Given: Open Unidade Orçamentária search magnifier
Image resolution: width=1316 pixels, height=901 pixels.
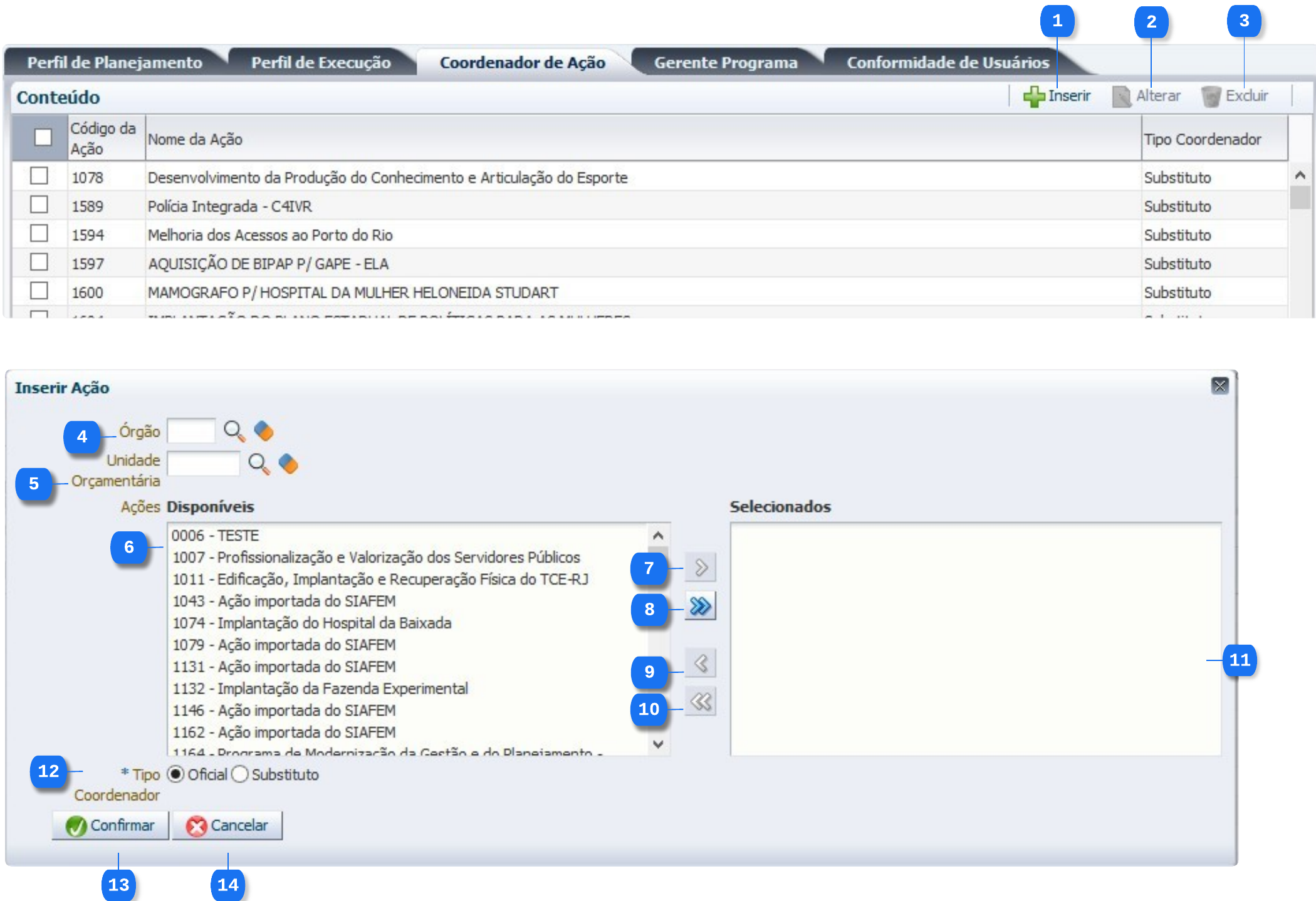Looking at the screenshot, I should point(258,464).
